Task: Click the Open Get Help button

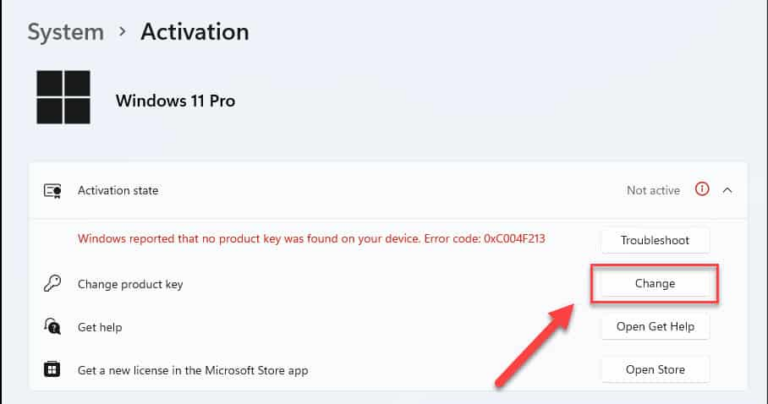Action: [655, 327]
